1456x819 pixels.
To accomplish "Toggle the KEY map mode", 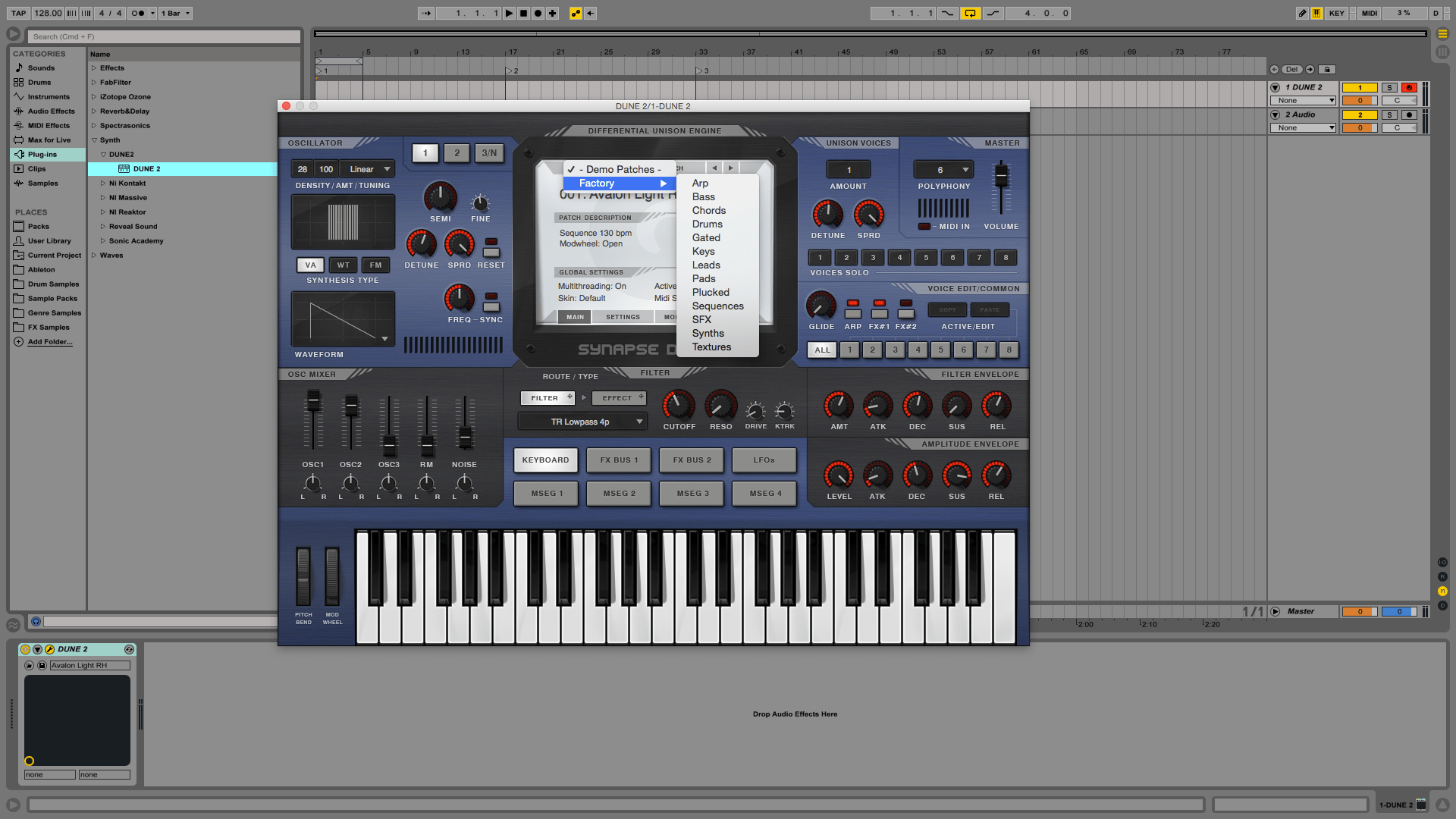I will pos(1336,13).
